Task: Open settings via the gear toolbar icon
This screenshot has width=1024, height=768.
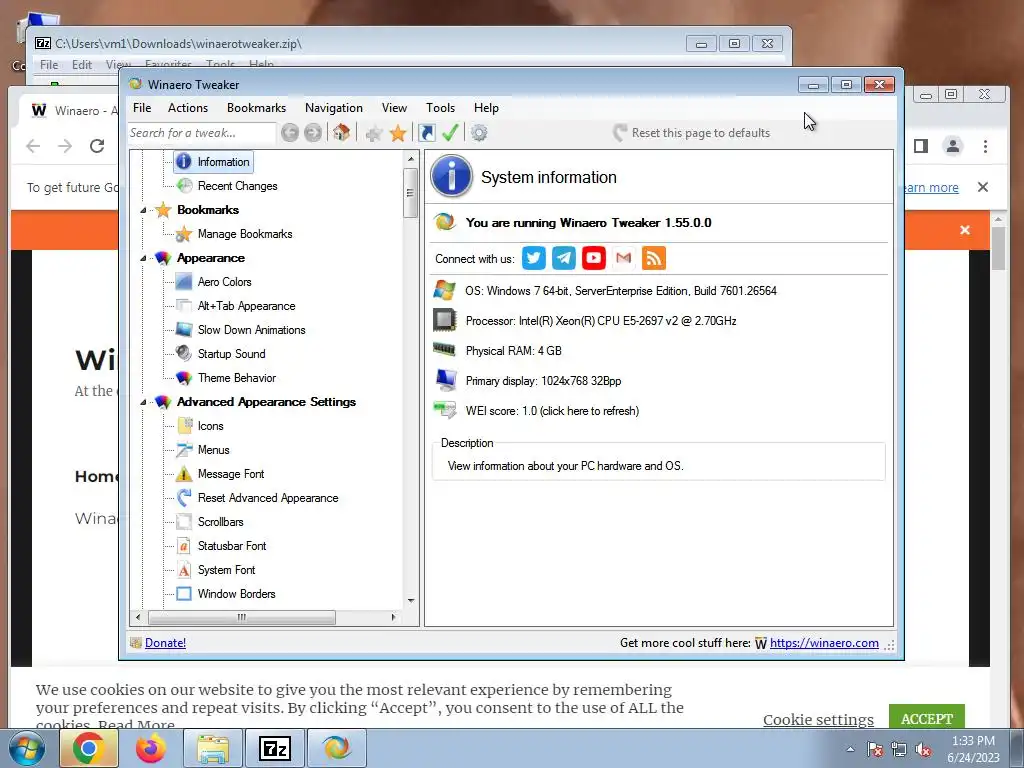Action: coord(479,133)
